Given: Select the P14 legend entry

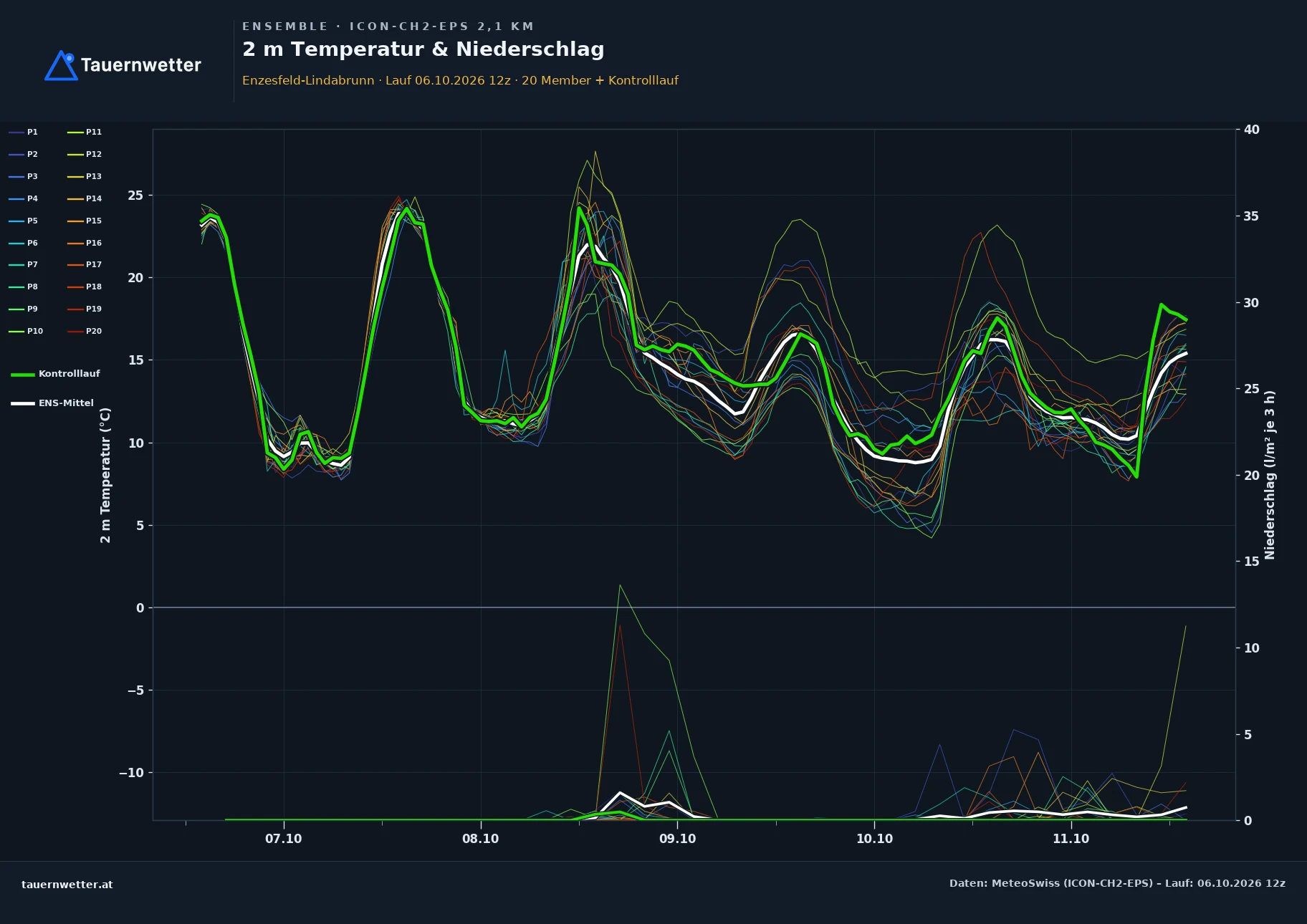Looking at the screenshot, I should pos(85,198).
